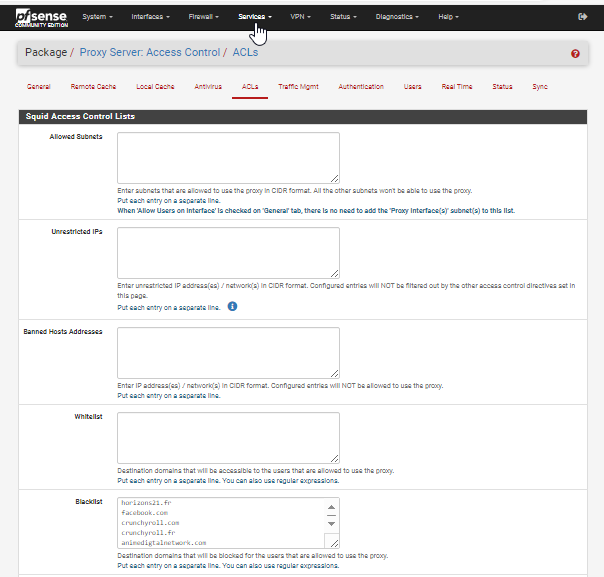Switch to the General tab
This screenshot has width=604, height=577.
point(39,87)
